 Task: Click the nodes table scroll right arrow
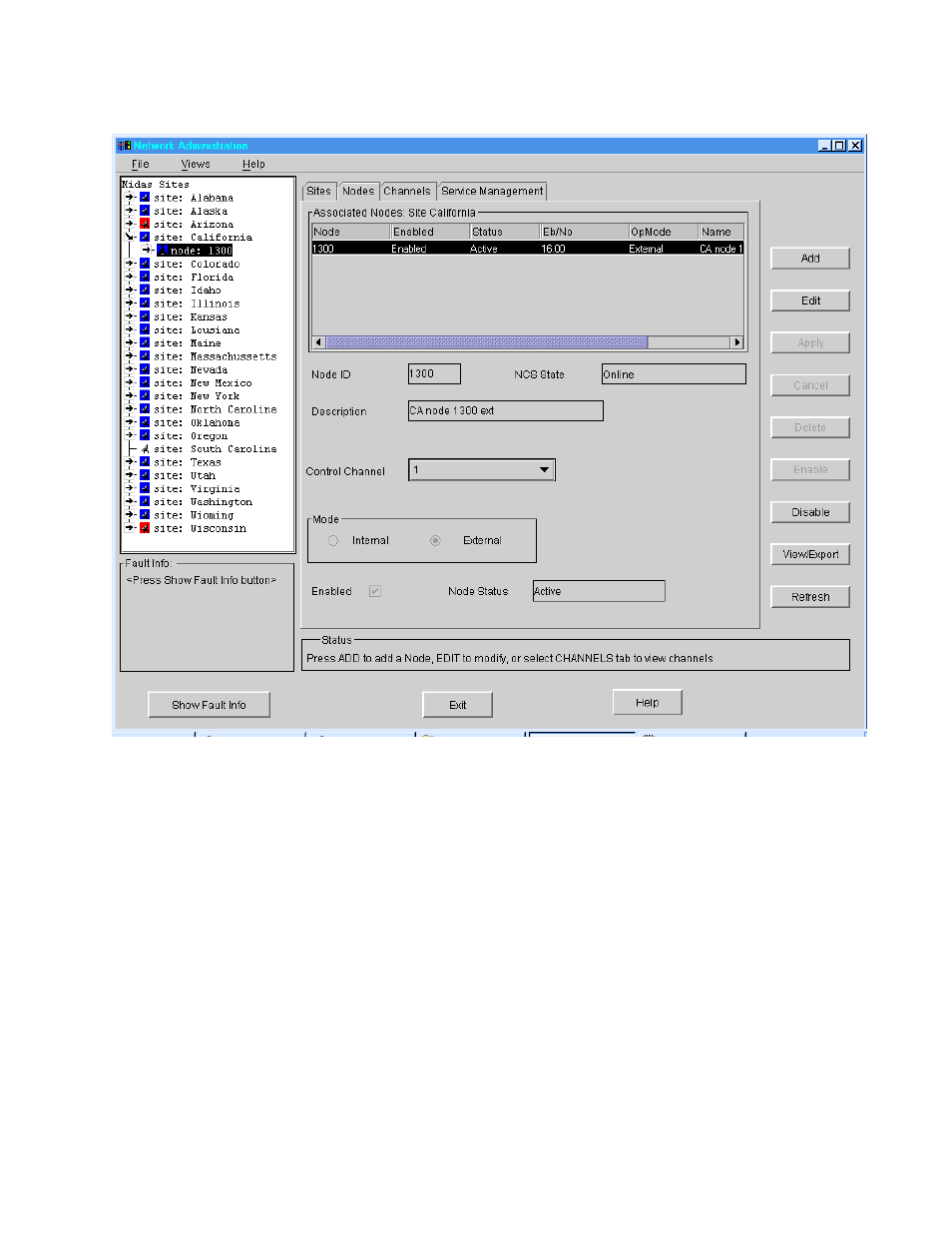[x=737, y=342]
